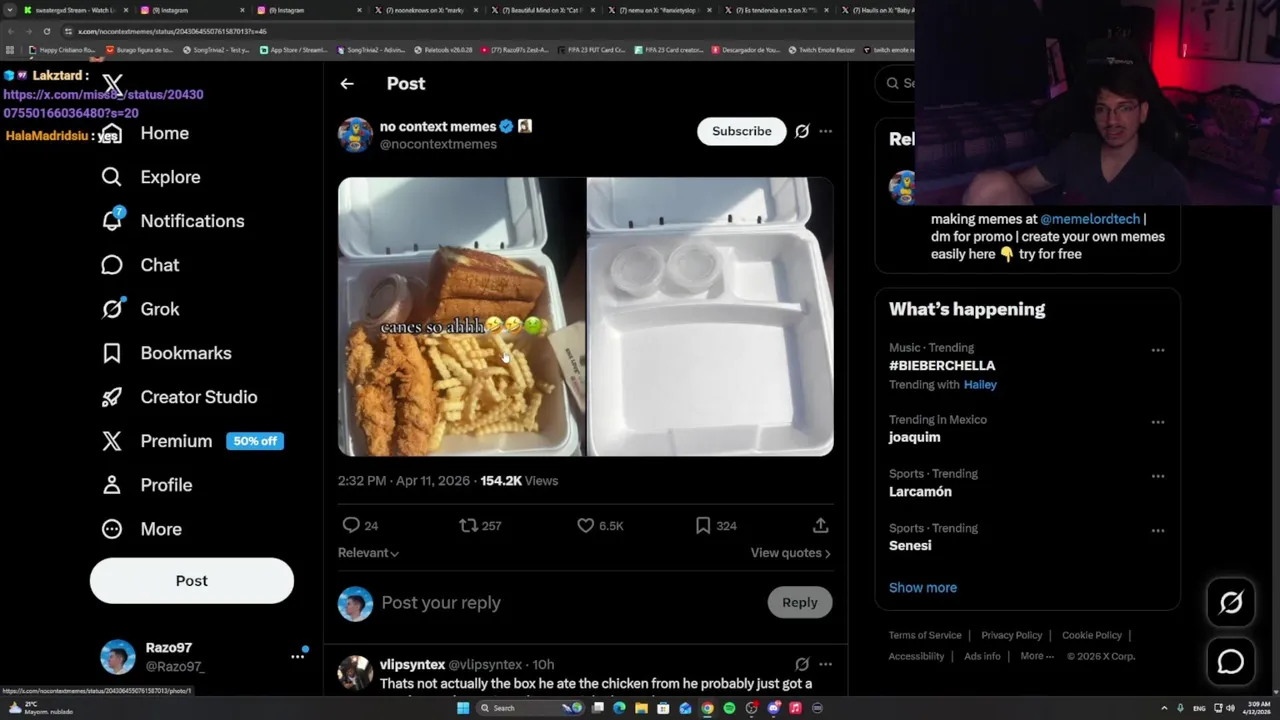
Task: Open the Senesi trending topic
Action: coord(910,546)
